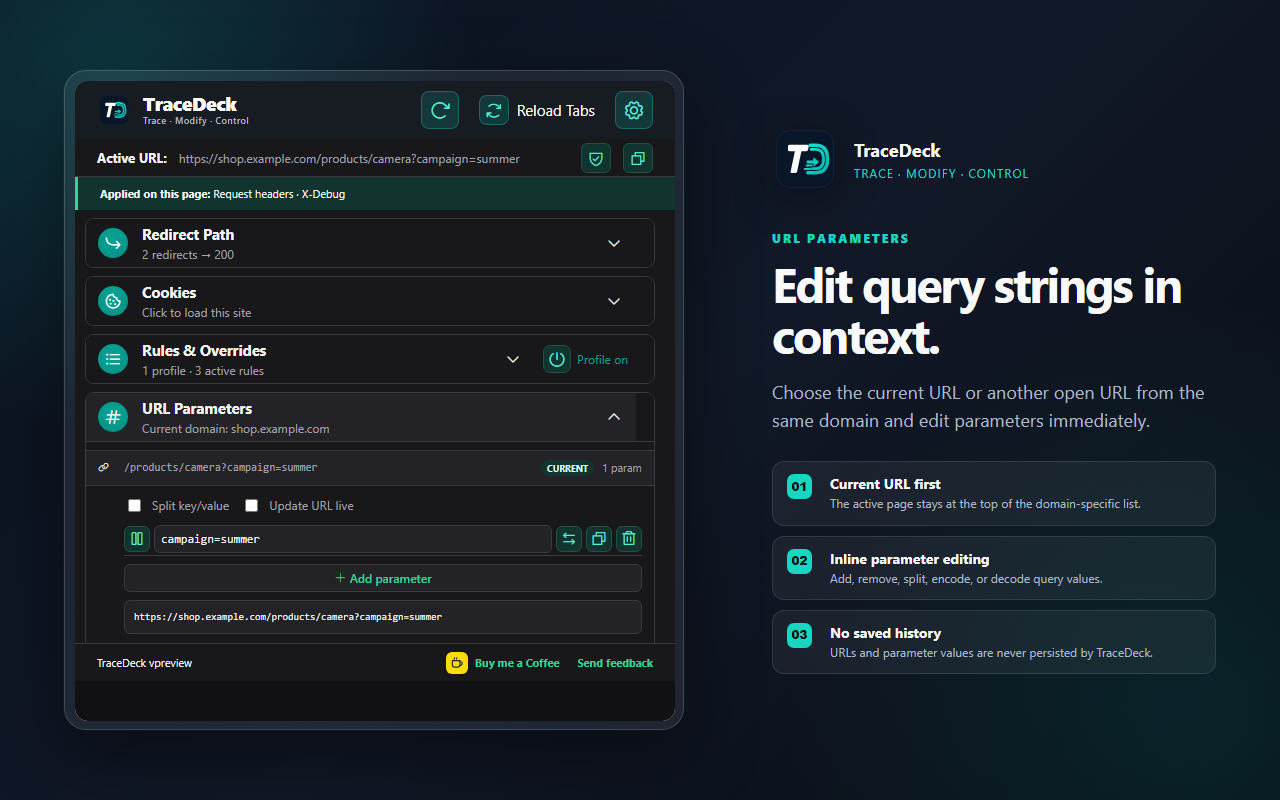Delete the campaign=summer parameter with trash icon
1280x800 pixels.
pyautogui.click(x=628, y=539)
